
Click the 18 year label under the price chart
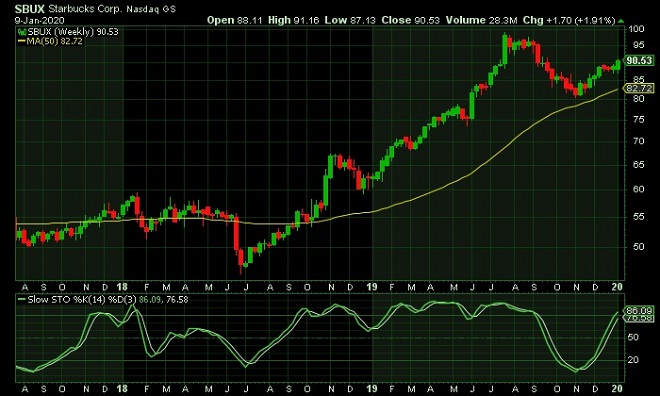pyautogui.click(x=122, y=287)
